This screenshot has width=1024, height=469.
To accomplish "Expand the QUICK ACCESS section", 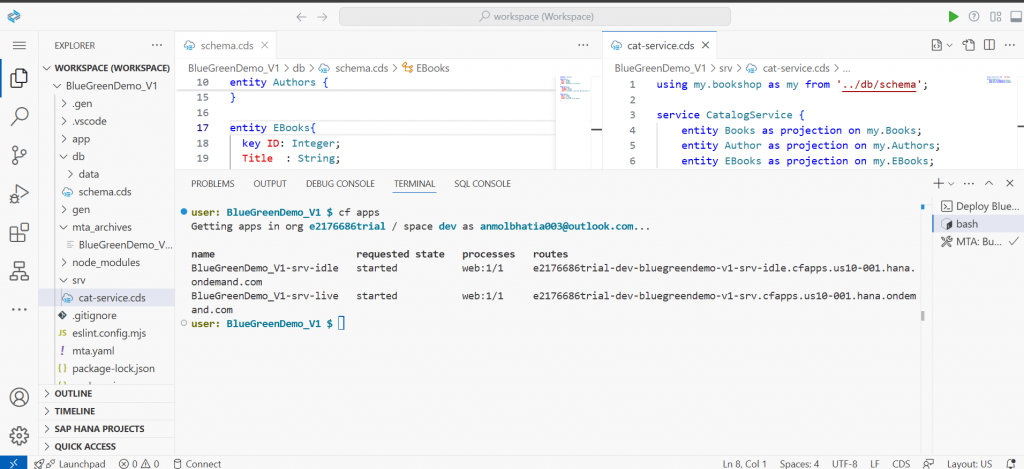I will tap(107, 446).
